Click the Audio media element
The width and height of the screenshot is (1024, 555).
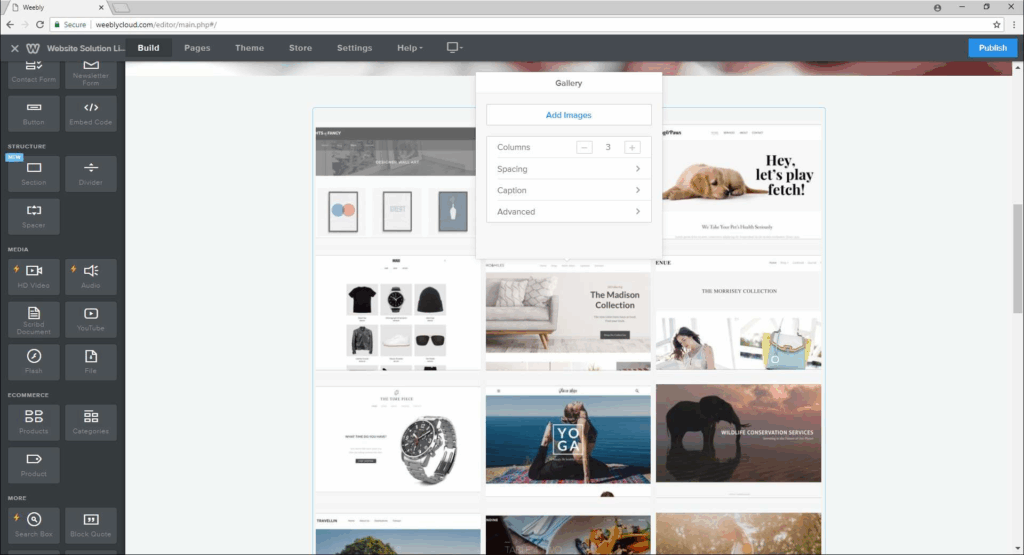(x=91, y=276)
